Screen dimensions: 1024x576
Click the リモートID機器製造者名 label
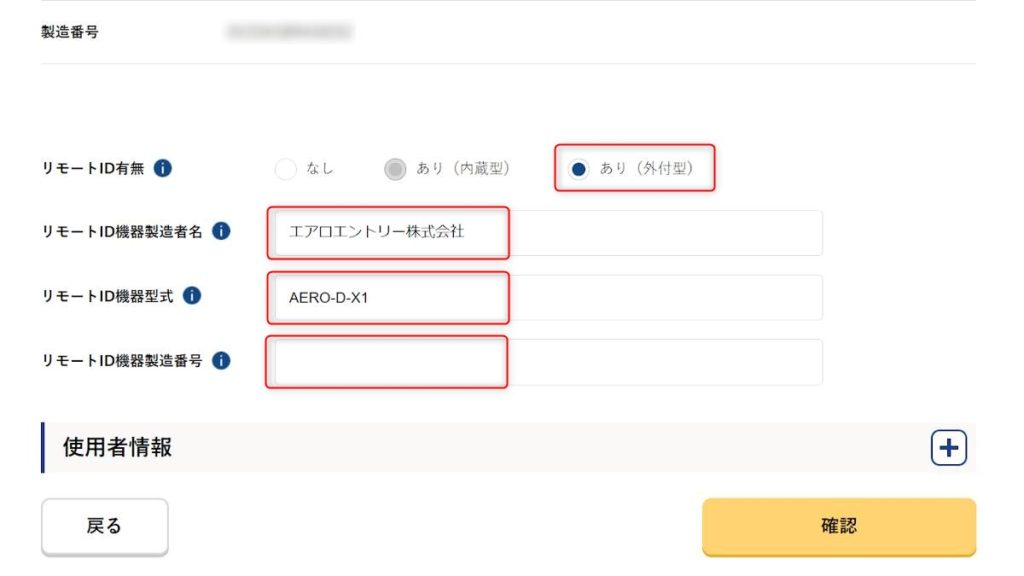(122, 232)
